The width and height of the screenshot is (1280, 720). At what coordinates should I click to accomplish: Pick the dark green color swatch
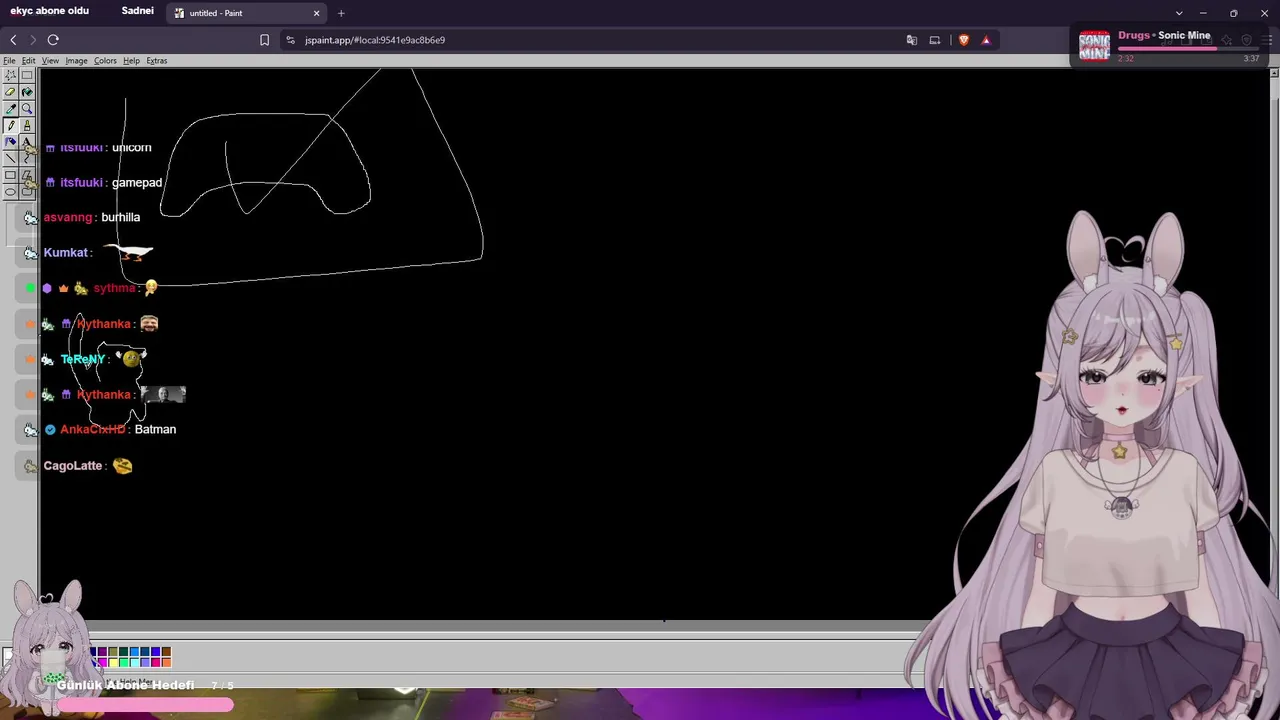click(x=124, y=651)
